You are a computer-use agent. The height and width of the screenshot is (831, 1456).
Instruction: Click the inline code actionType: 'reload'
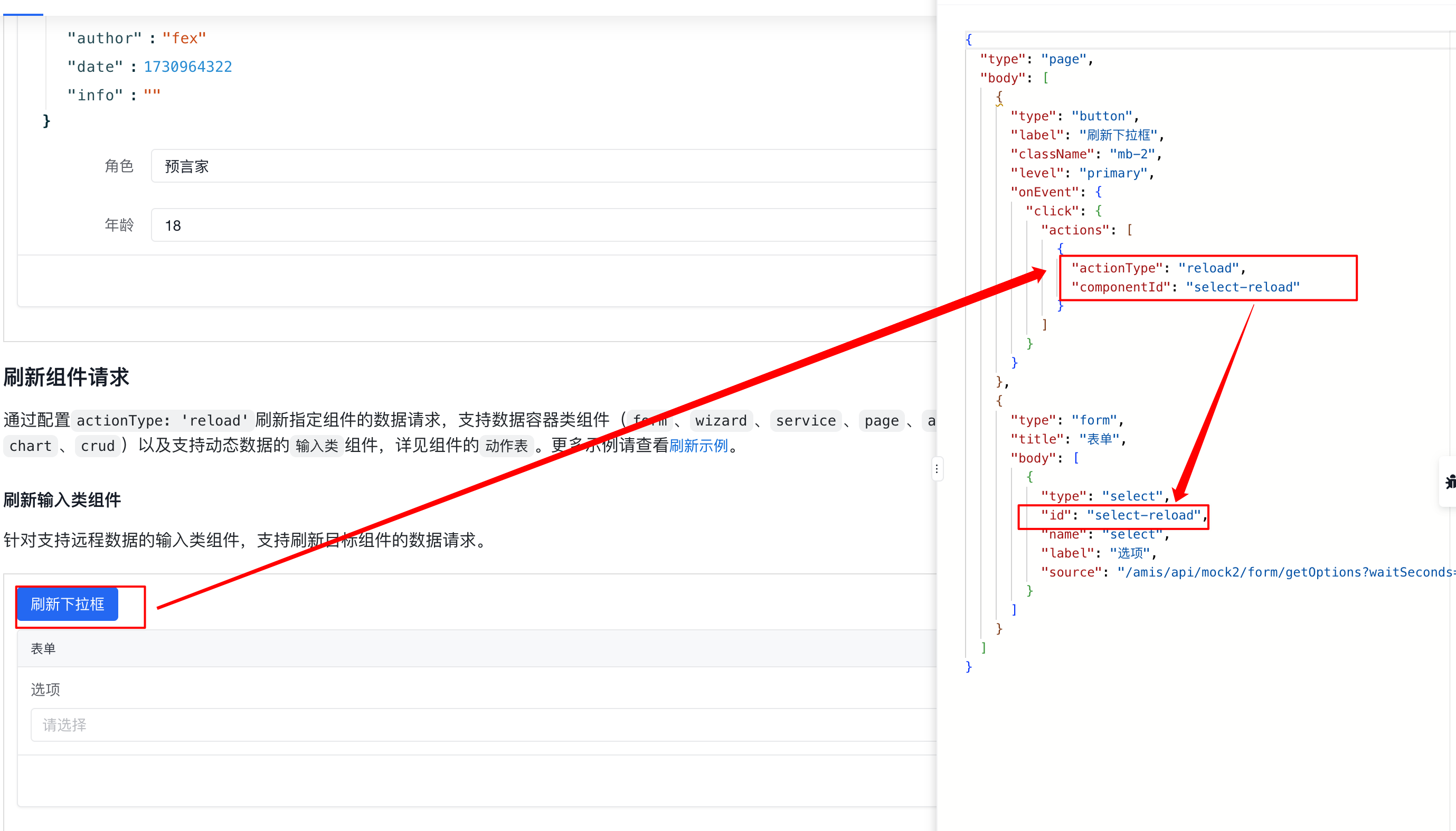coord(163,421)
